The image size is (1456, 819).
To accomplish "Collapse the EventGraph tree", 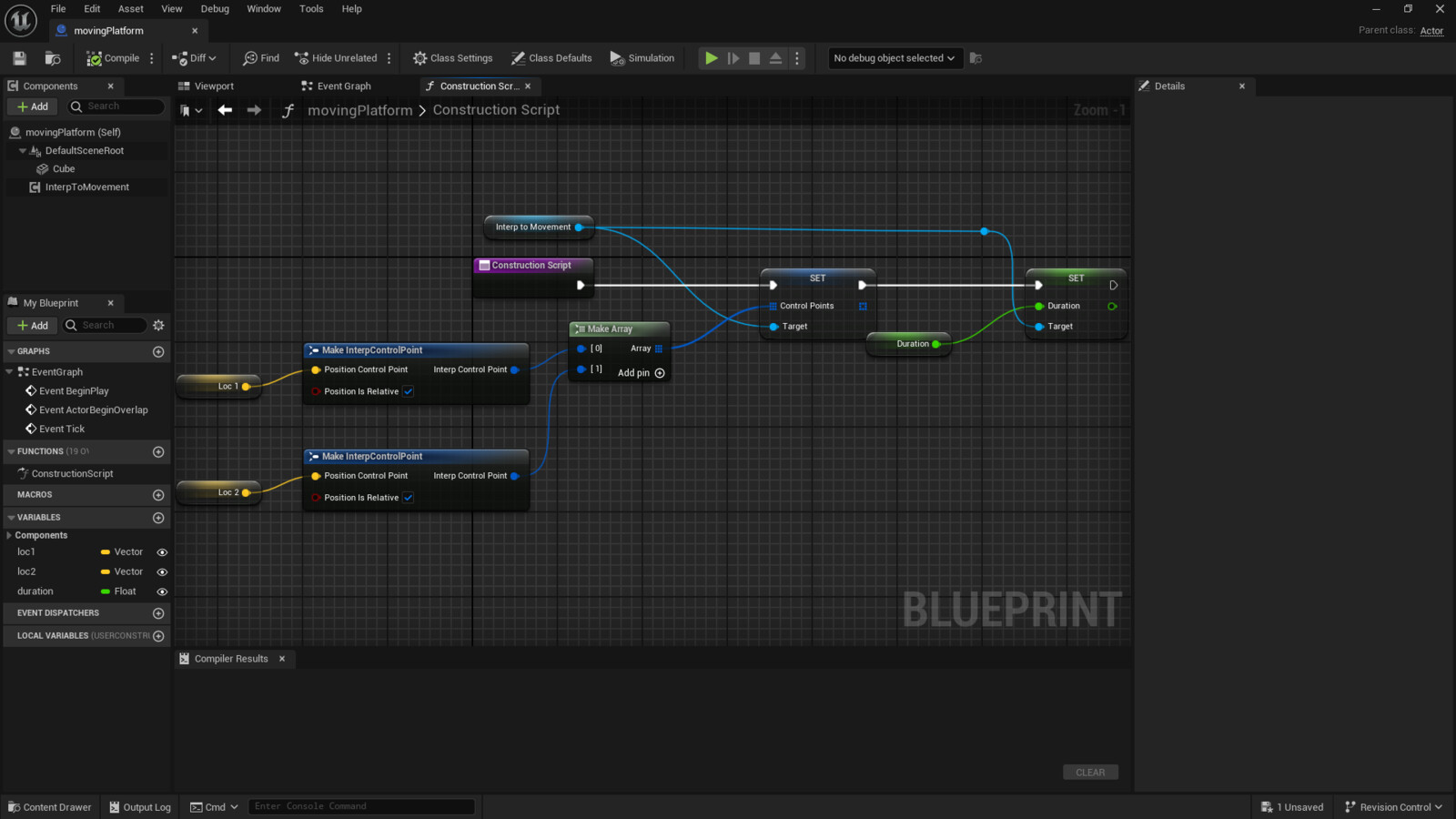I will pos(9,372).
